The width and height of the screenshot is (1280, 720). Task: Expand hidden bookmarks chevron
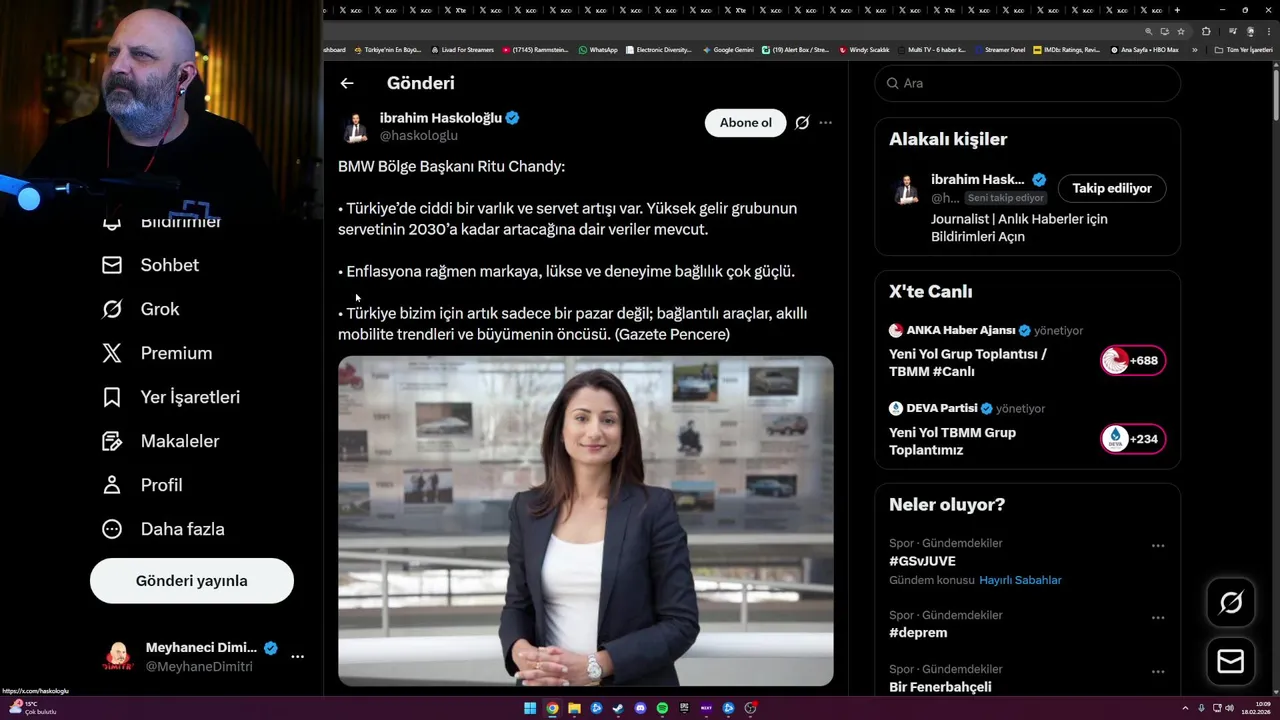[1194, 49]
